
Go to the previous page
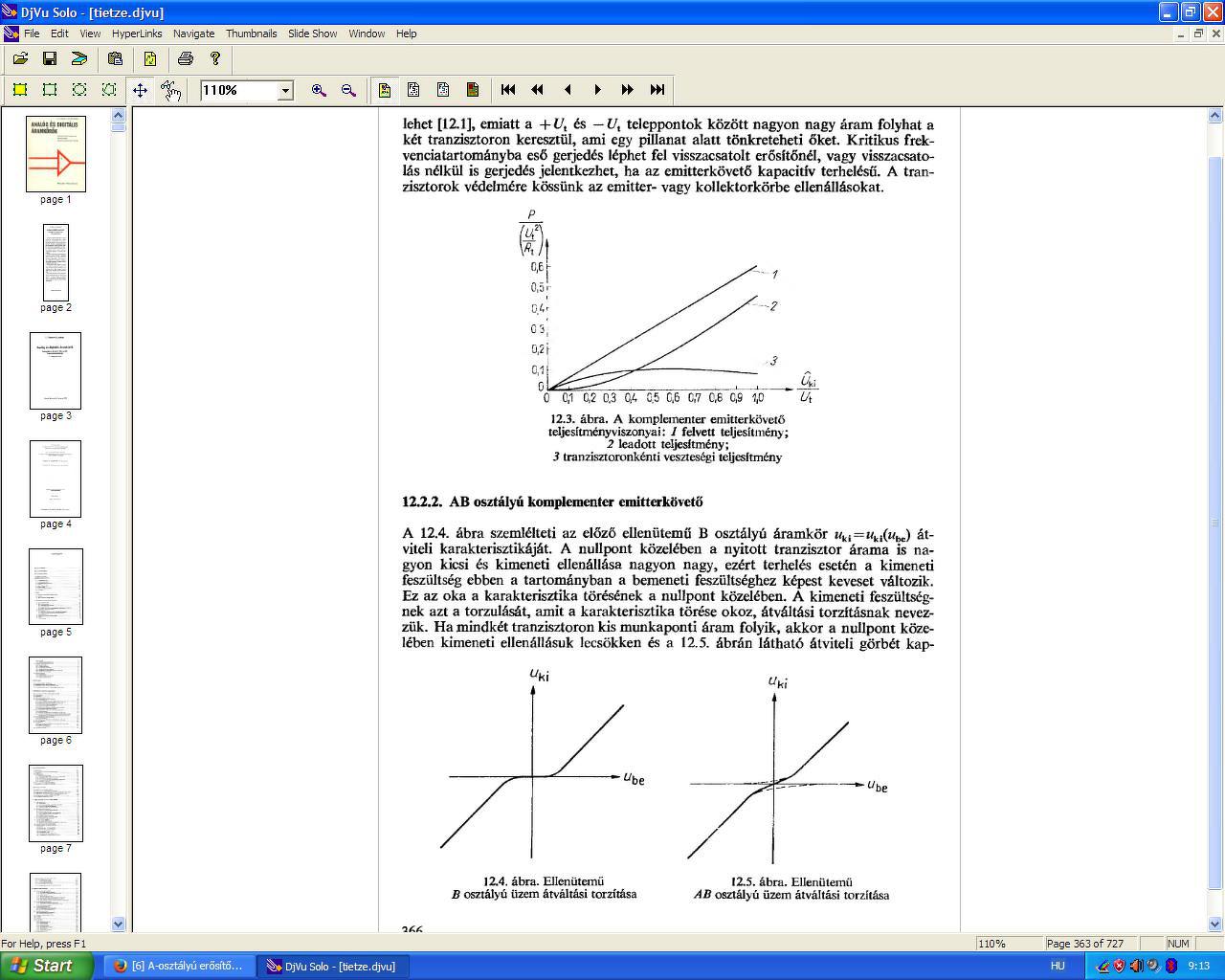coord(568,90)
